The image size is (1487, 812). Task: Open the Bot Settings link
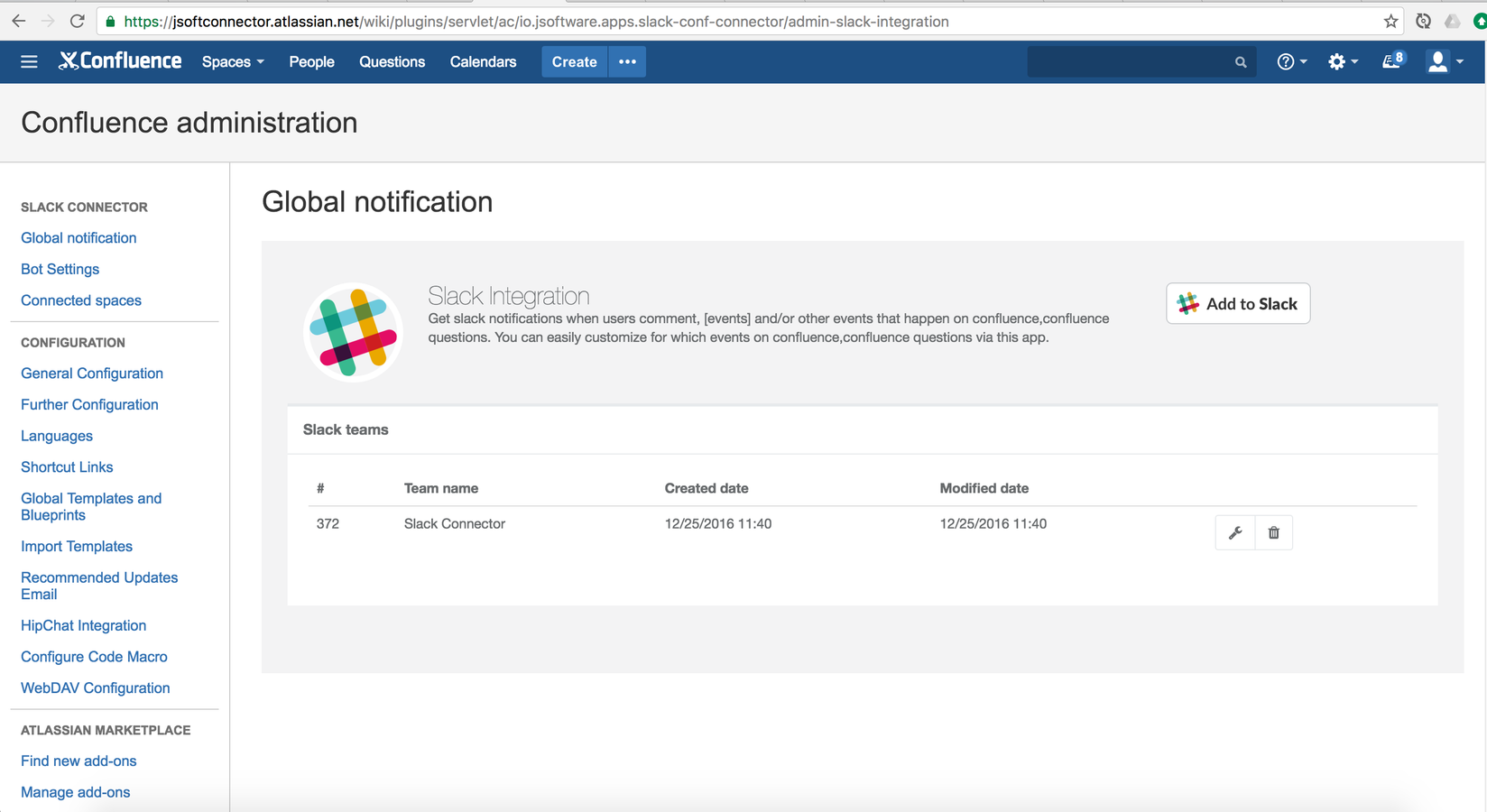click(x=60, y=269)
